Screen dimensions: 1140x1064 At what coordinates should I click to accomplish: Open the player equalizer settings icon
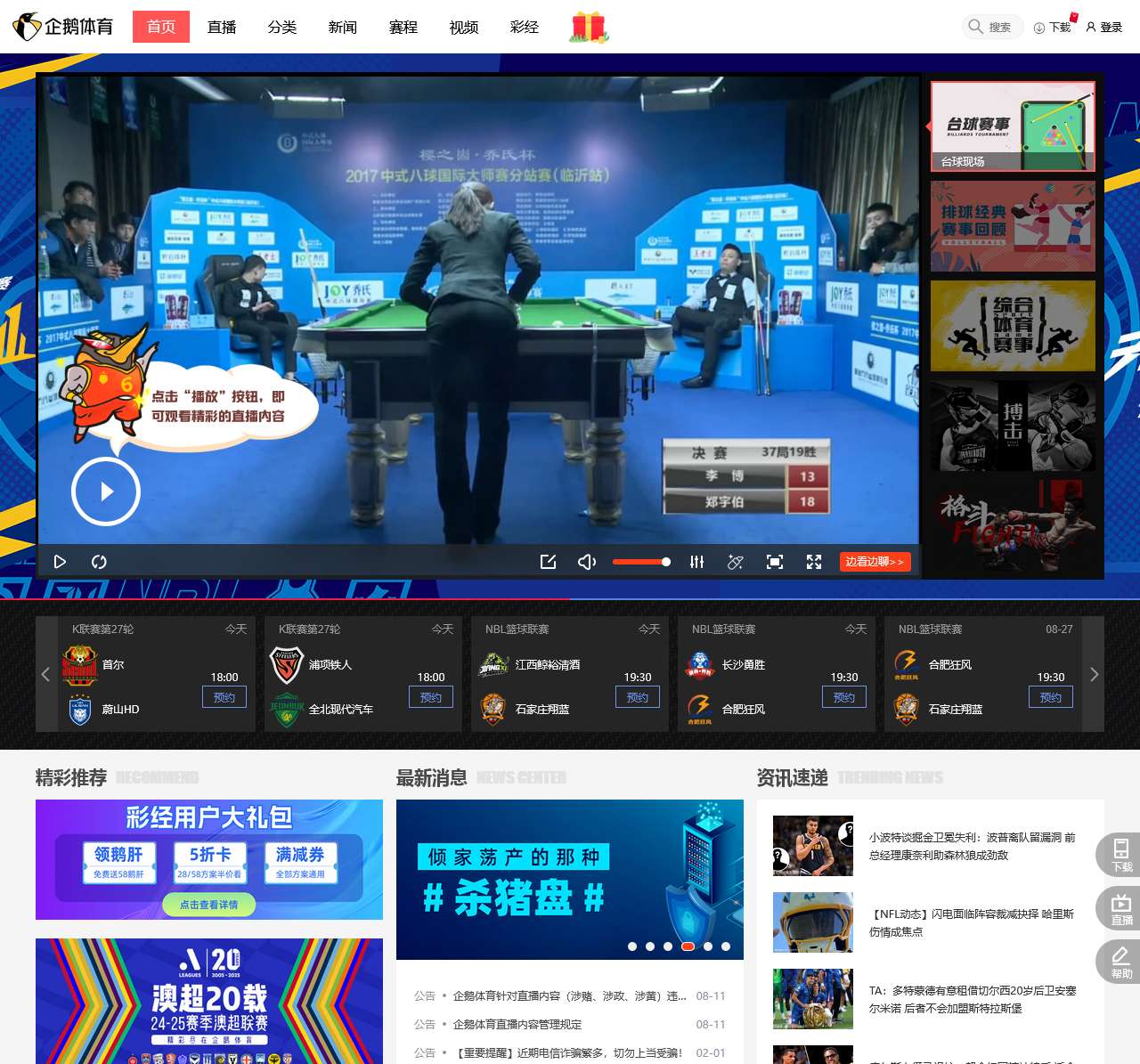pos(696,562)
